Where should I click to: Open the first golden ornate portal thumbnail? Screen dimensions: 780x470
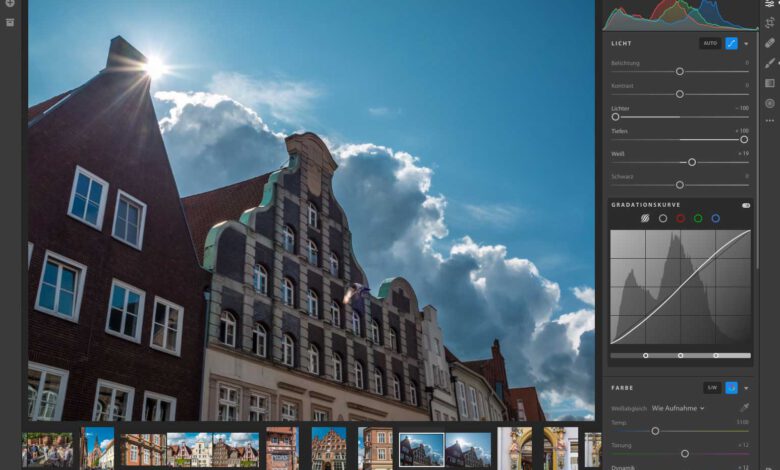514,448
